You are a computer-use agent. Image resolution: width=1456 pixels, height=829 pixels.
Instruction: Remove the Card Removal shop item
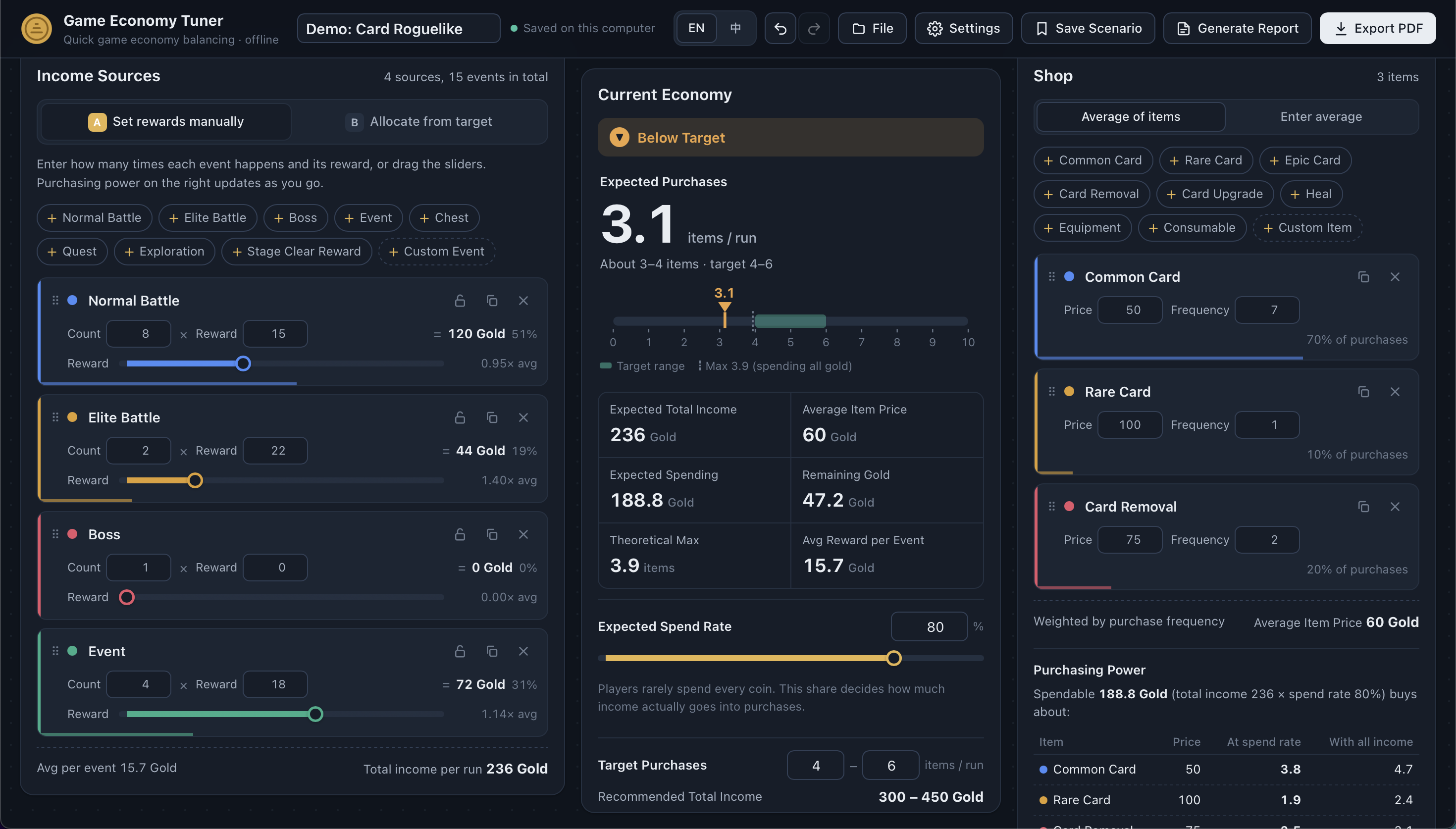tap(1395, 507)
